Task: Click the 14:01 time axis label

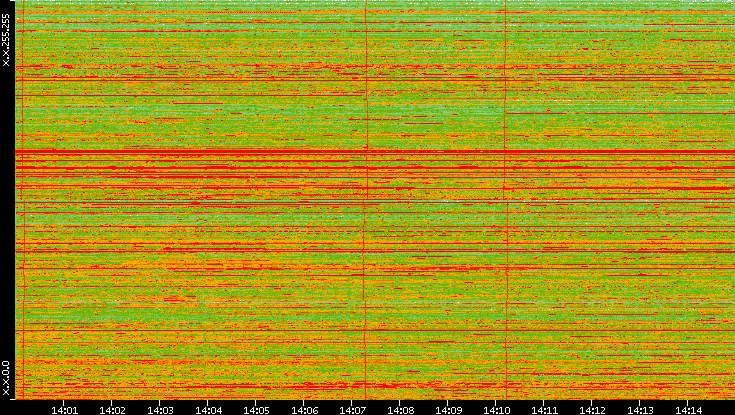Action: tap(64, 410)
